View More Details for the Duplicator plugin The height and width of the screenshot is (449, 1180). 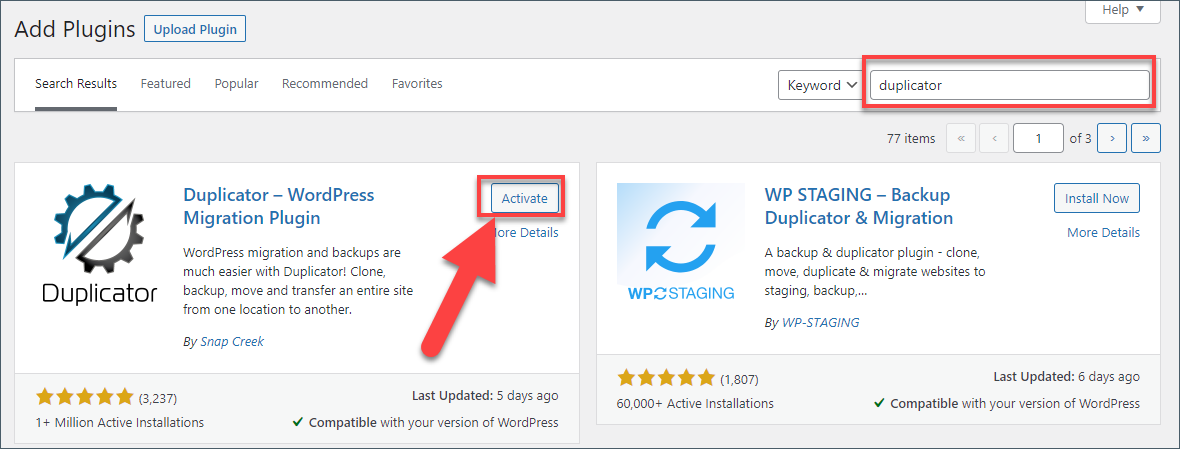pos(525,232)
